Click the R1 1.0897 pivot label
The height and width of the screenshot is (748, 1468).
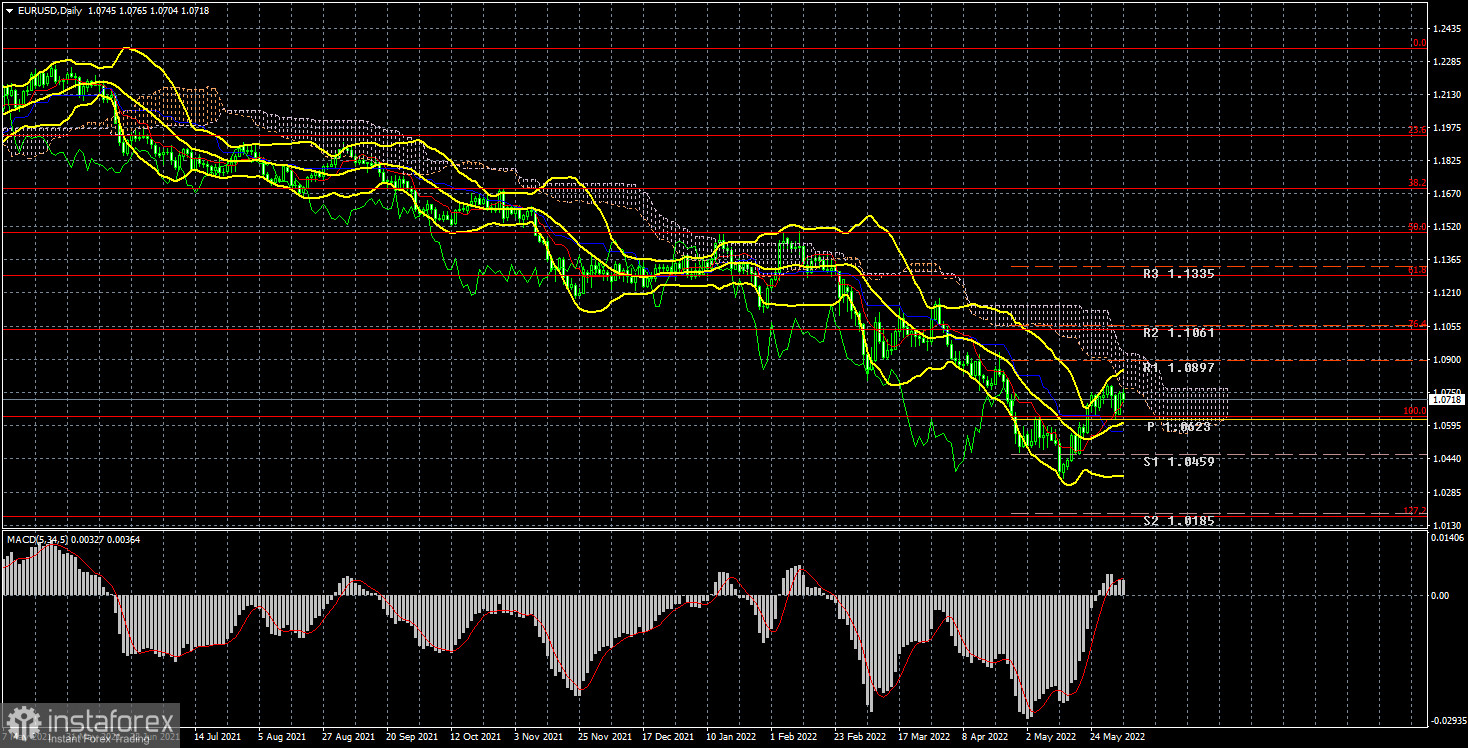click(1179, 368)
